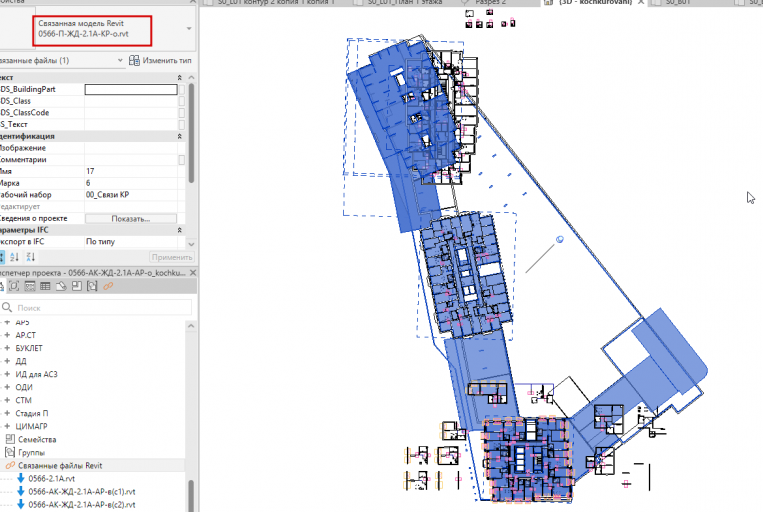
Task: Toggle the small button next to DS_BuildingPart
Action: coord(182,89)
